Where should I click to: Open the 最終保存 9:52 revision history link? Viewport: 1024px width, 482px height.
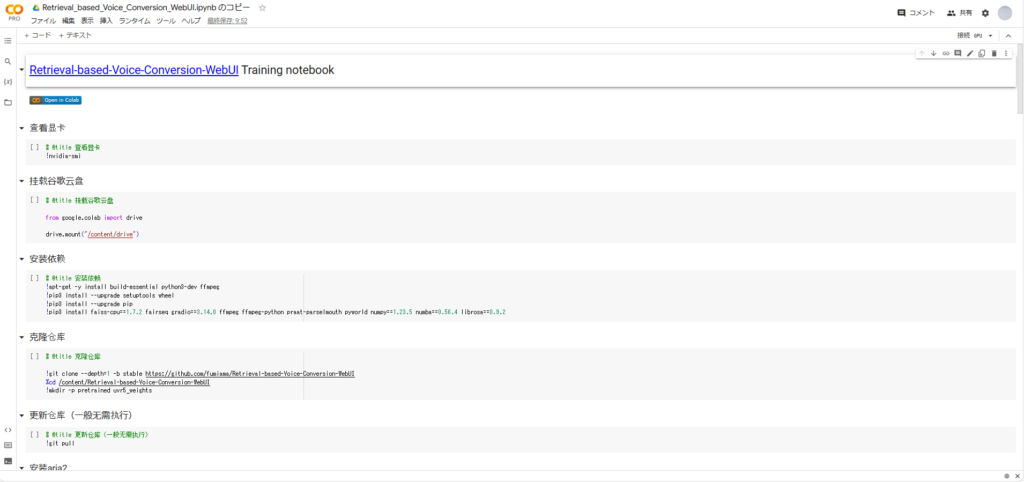(227, 21)
